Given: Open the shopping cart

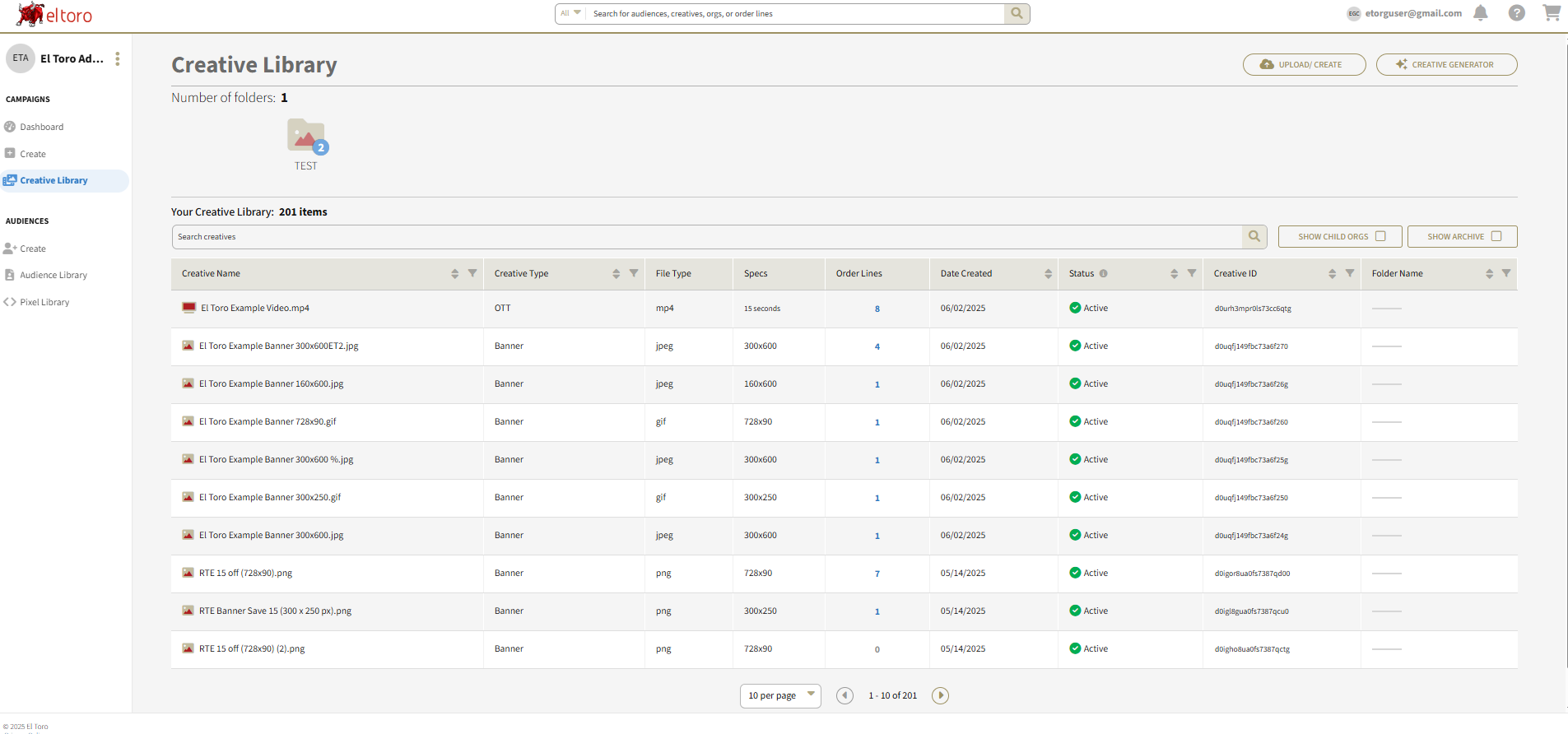Looking at the screenshot, I should [1552, 12].
